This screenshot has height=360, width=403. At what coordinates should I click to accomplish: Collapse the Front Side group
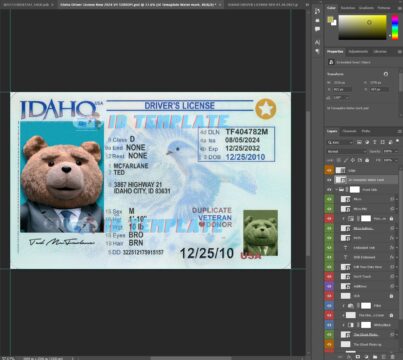pos(337,189)
